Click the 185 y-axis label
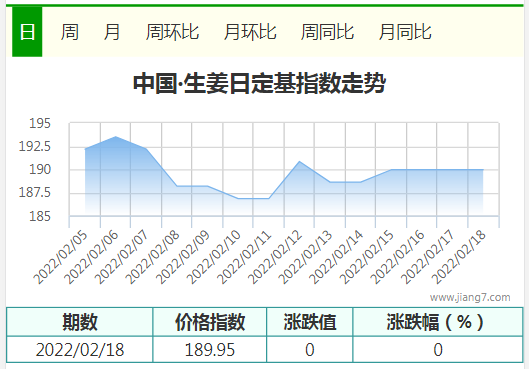The image size is (529, 369). pos(40,216)
